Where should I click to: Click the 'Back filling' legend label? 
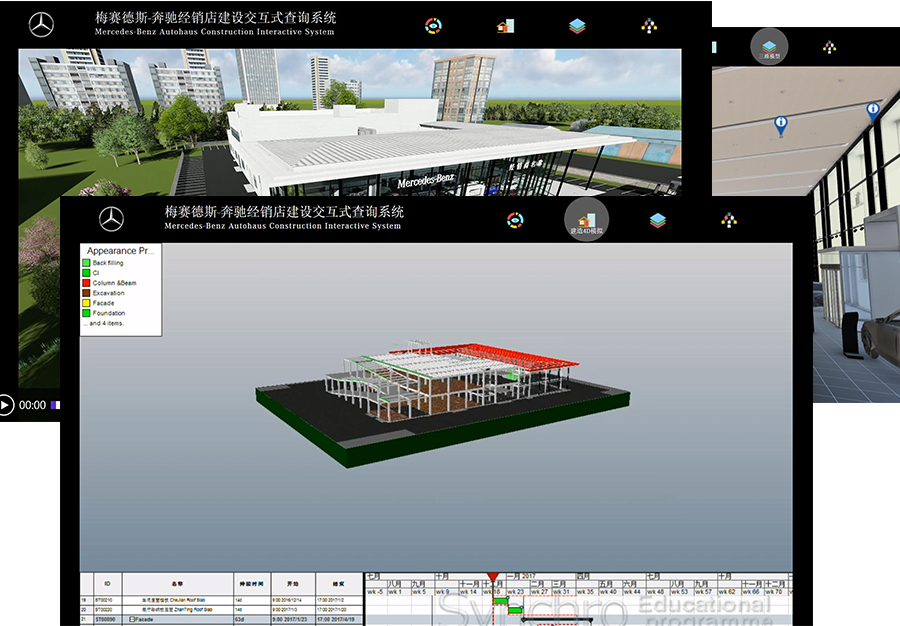tap(108, 263)
